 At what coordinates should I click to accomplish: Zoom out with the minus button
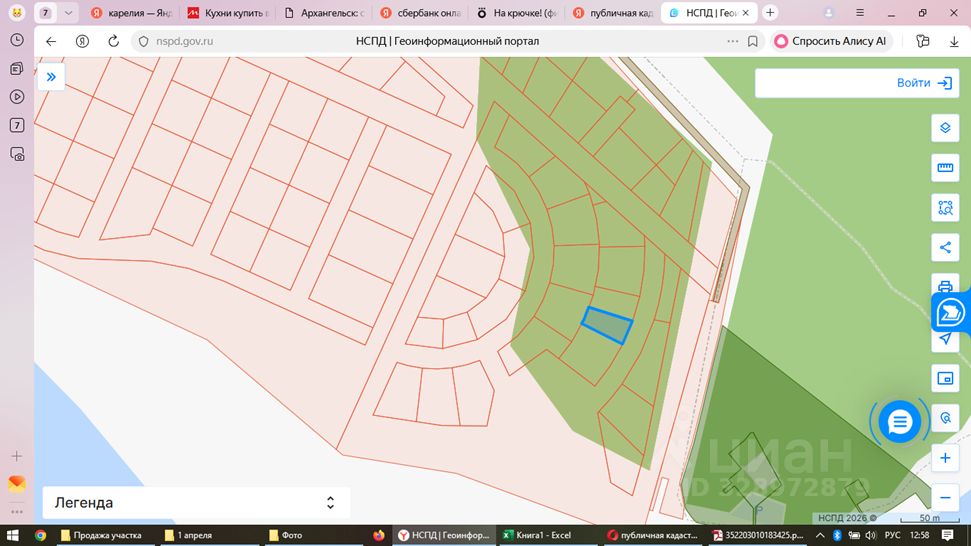pyautogui.click(x=945, y=498)
